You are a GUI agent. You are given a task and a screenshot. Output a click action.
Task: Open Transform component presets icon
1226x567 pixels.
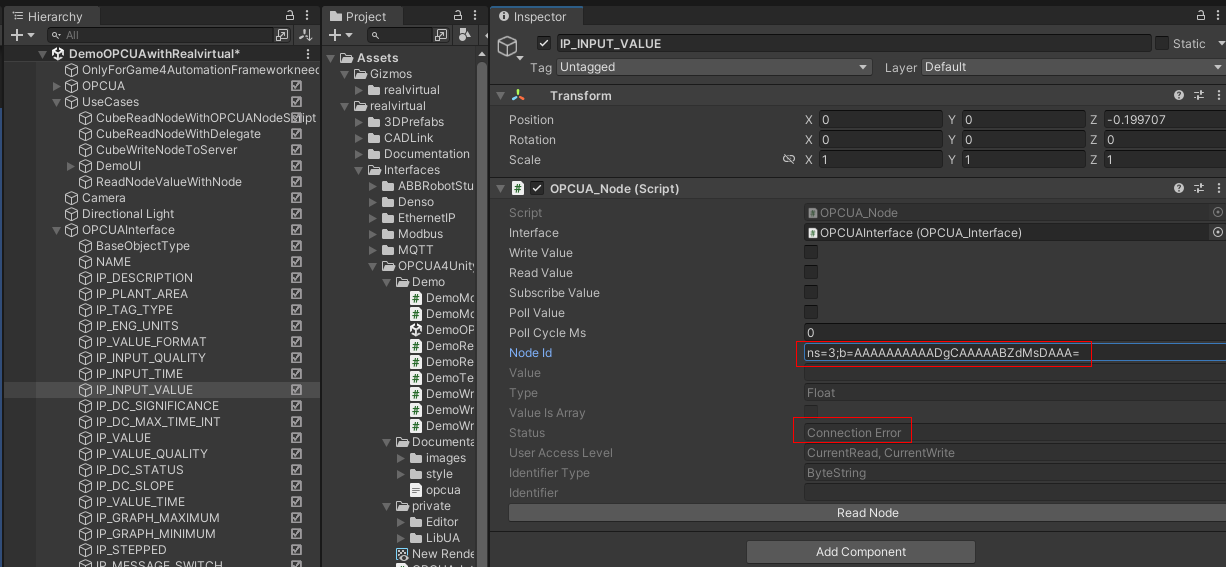(1198, 95)
